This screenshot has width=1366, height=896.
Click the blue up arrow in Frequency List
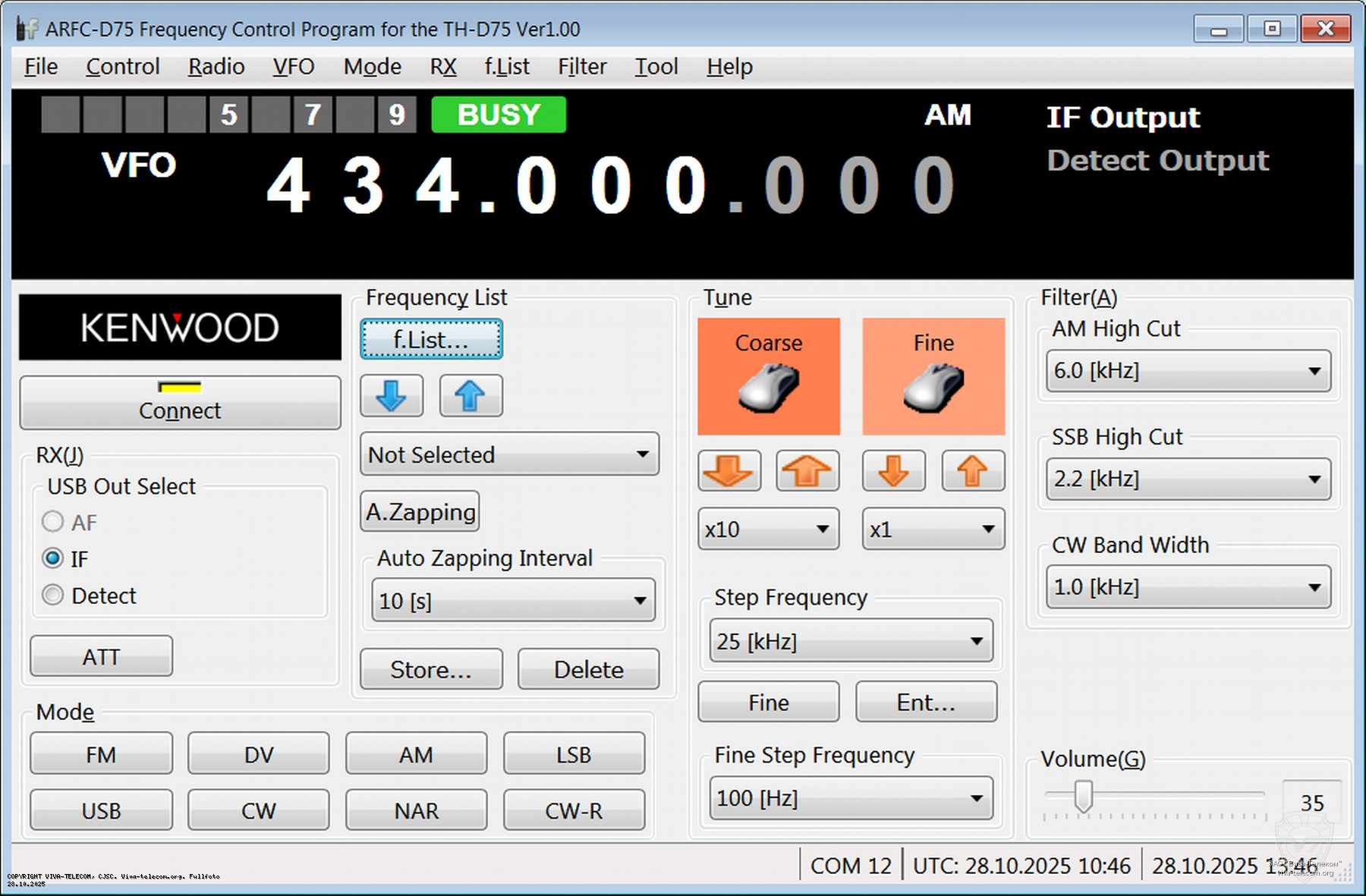click(471, 396)
